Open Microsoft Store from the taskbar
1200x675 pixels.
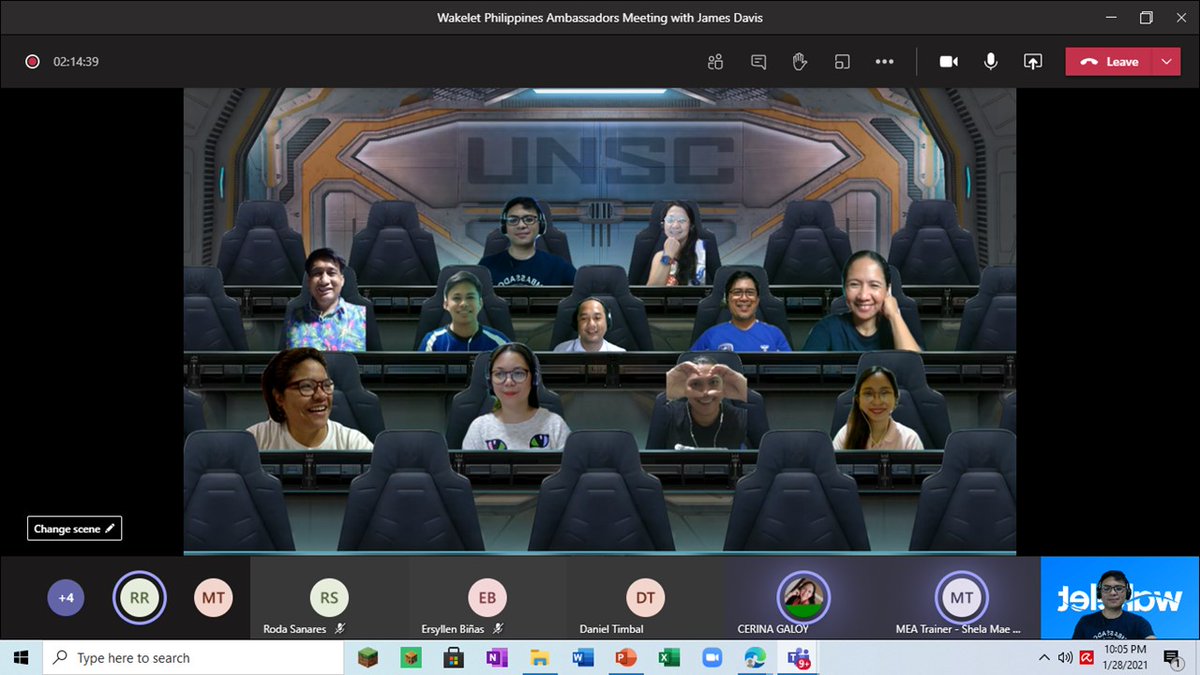[x=453, y=658]
